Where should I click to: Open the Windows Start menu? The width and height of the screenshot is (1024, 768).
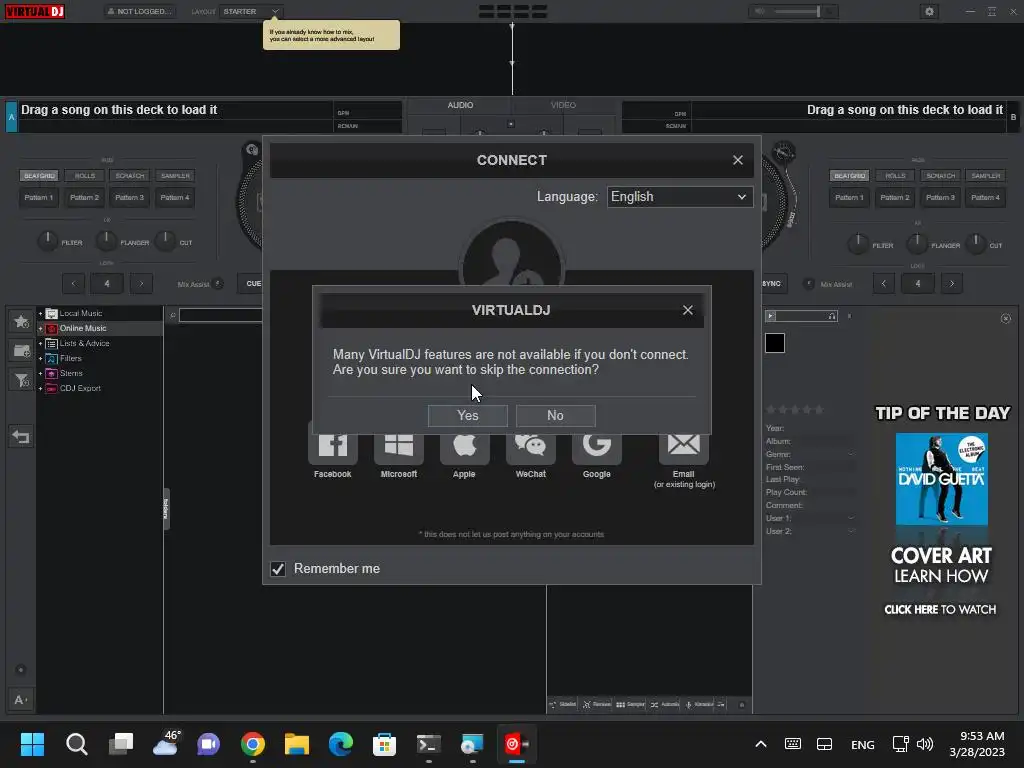tap(32, 744)
